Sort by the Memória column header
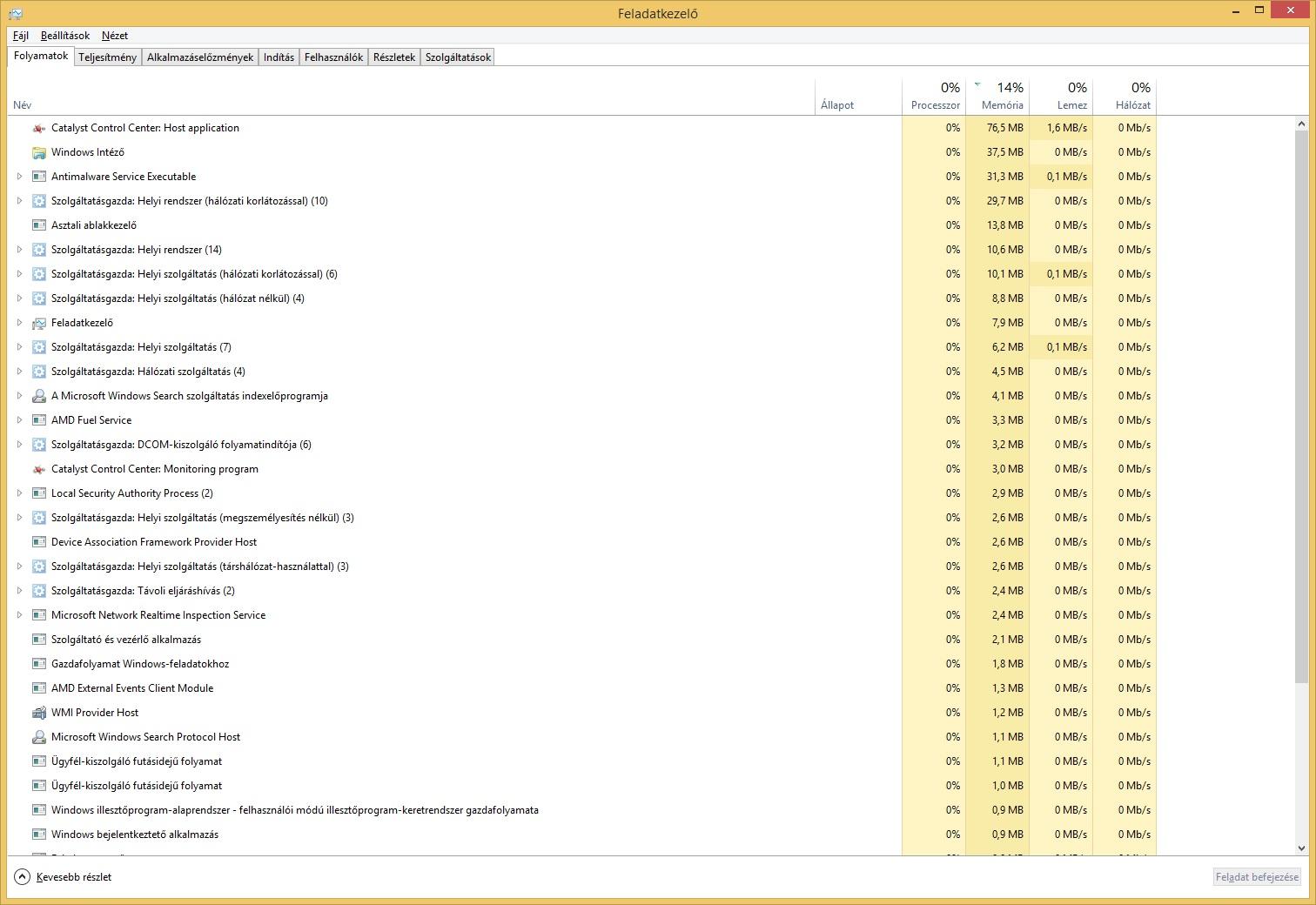 [x=997, y=97]
